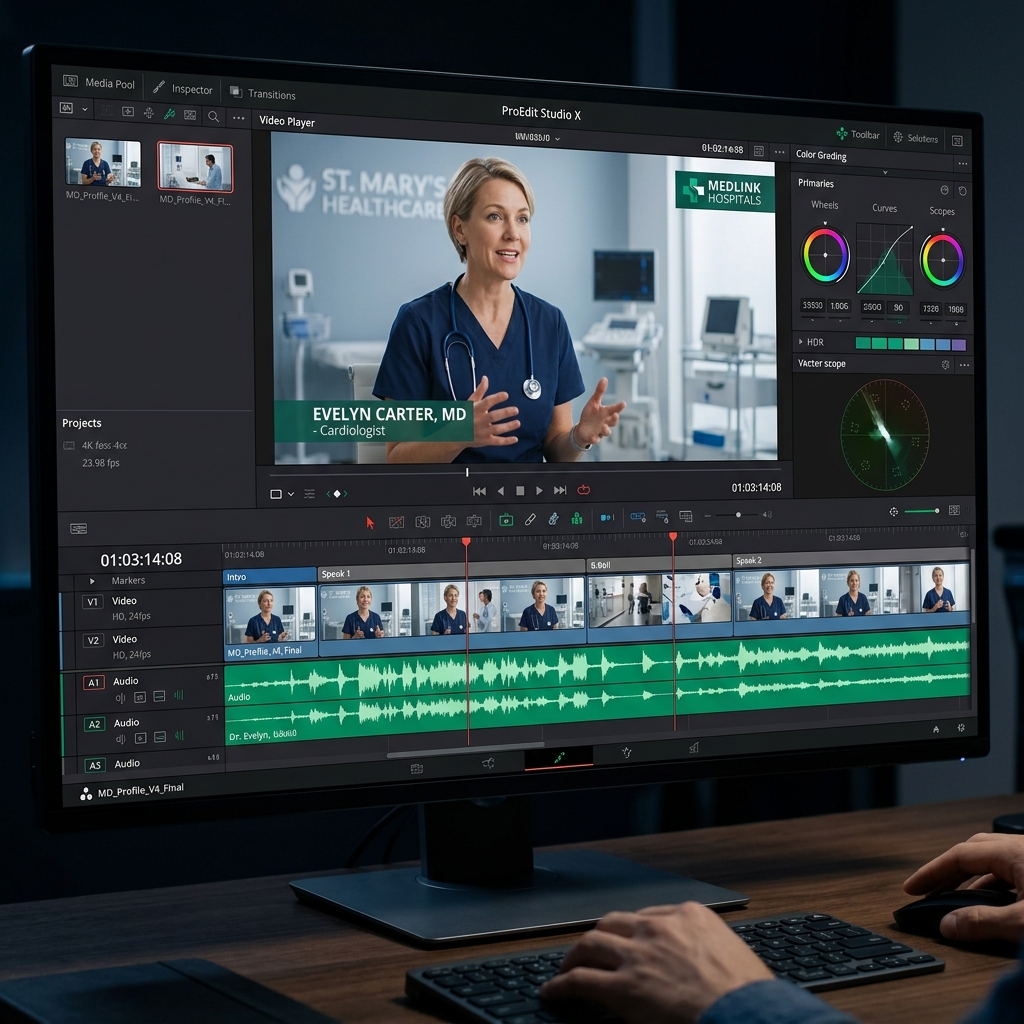Click the reset icon in Primaries header
This screenshot has width=1024, height=1024.
(x=962, y=191)
